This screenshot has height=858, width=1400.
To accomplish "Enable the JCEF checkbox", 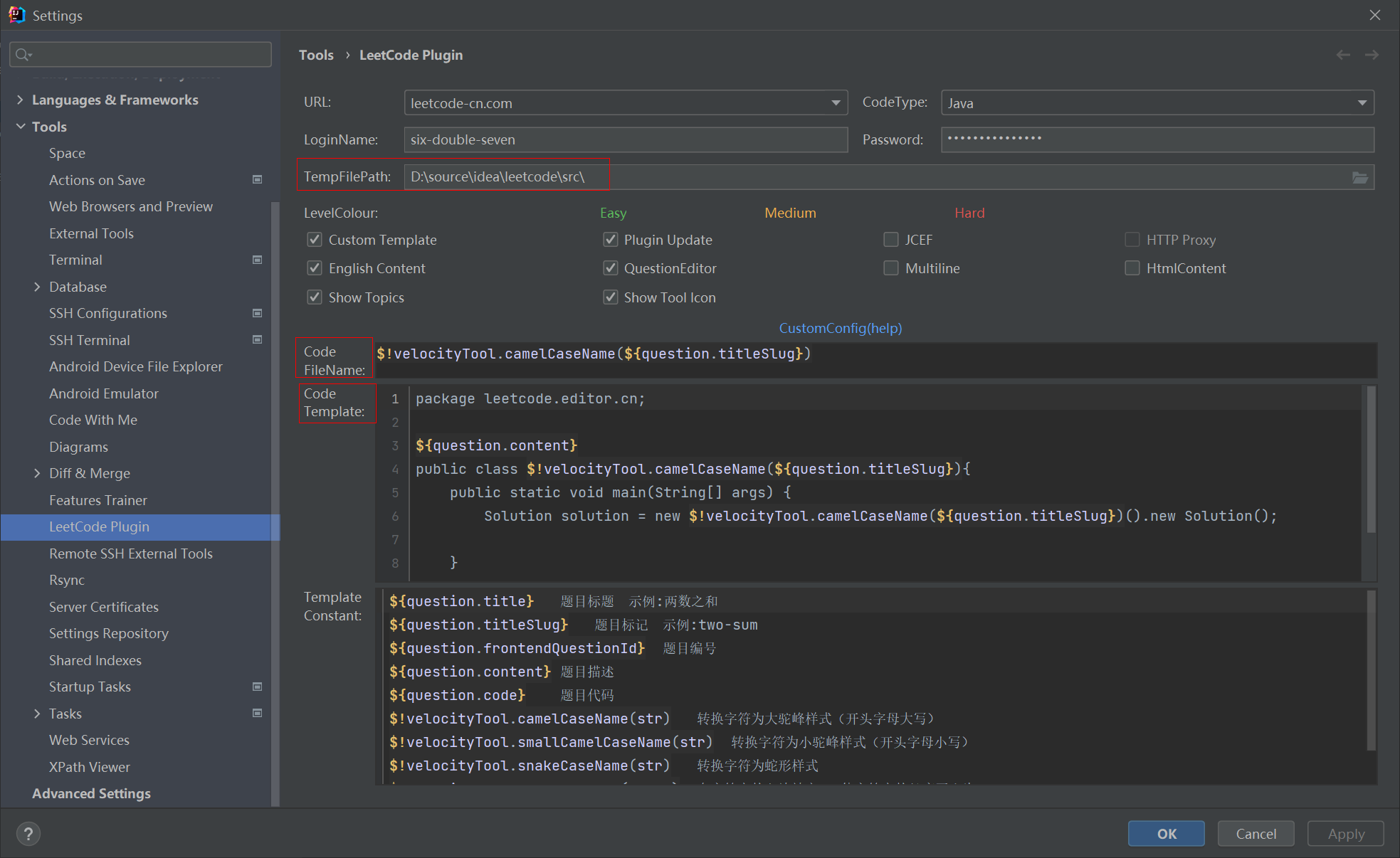I will [891, 240].
